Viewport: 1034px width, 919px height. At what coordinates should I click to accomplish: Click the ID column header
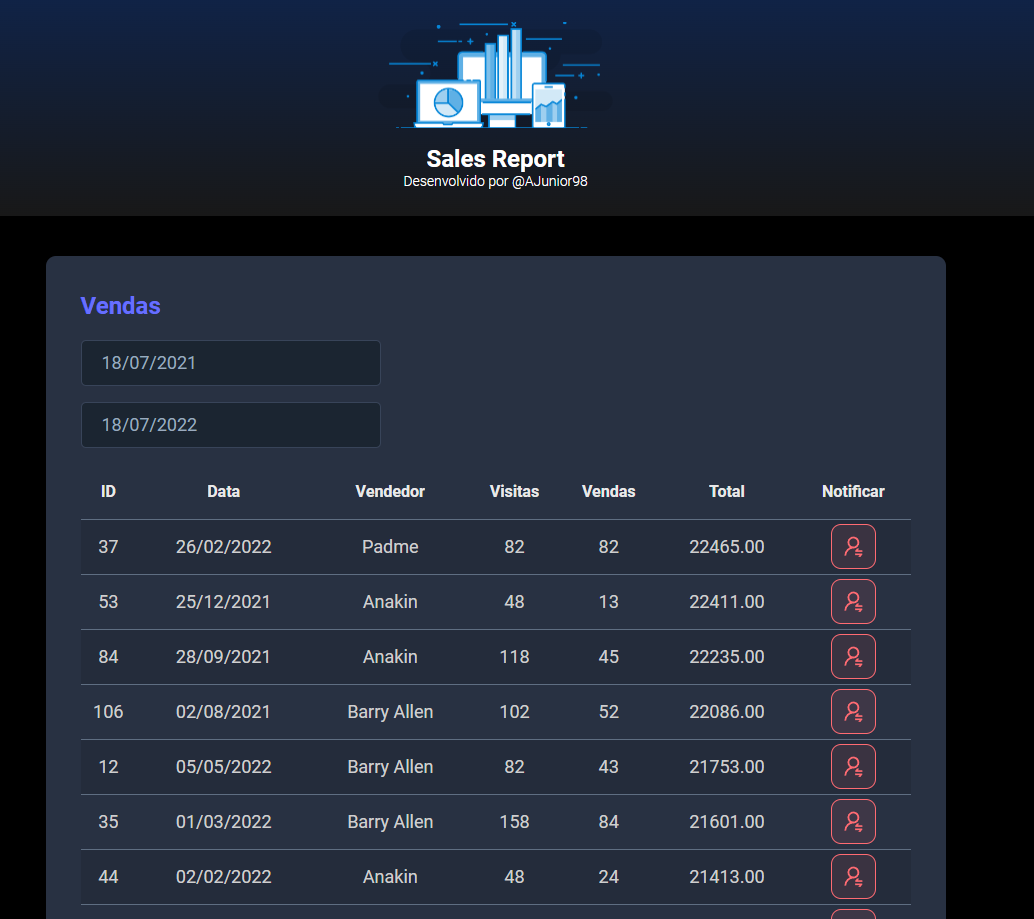pyautogui.click(x=108, y=491)
